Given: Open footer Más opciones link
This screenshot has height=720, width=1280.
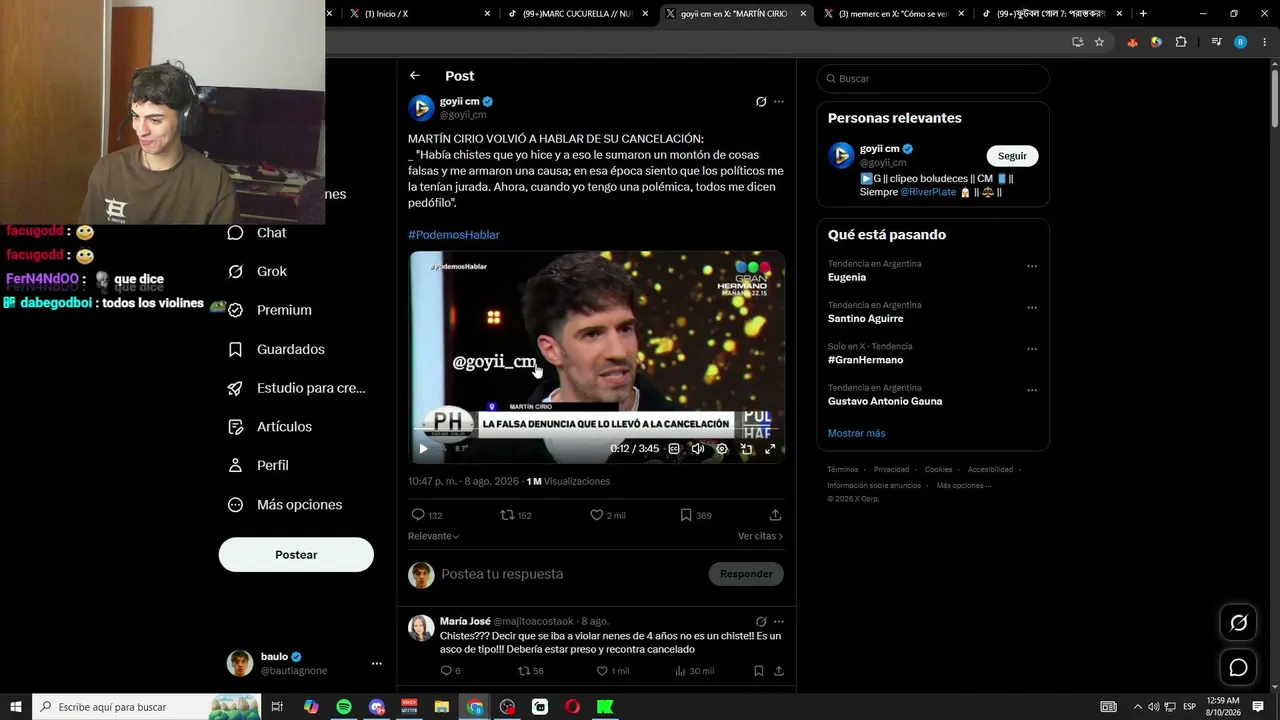Looking at the screenshot, I should point(964,486).
